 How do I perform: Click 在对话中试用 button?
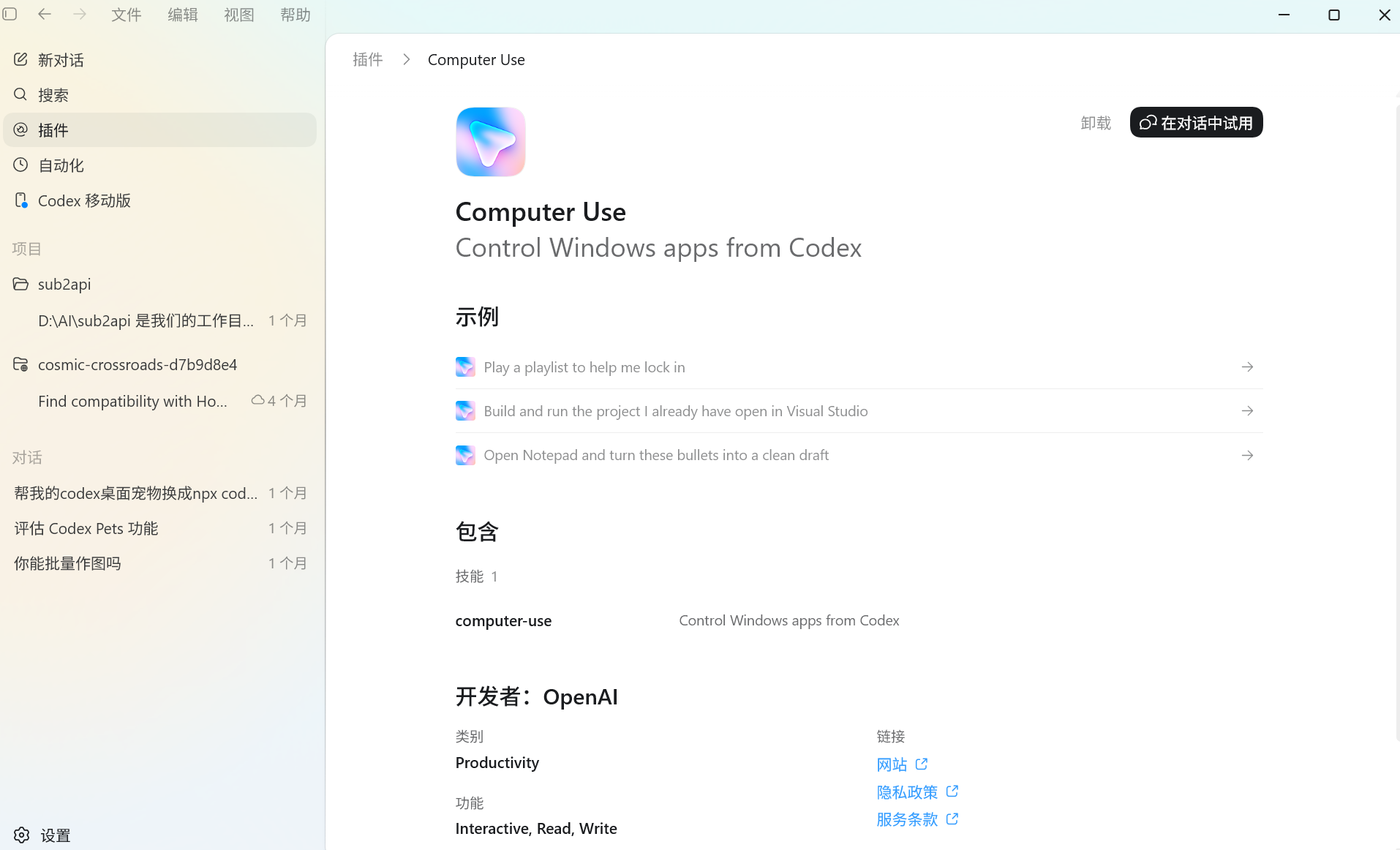[x=1196, y=122]
